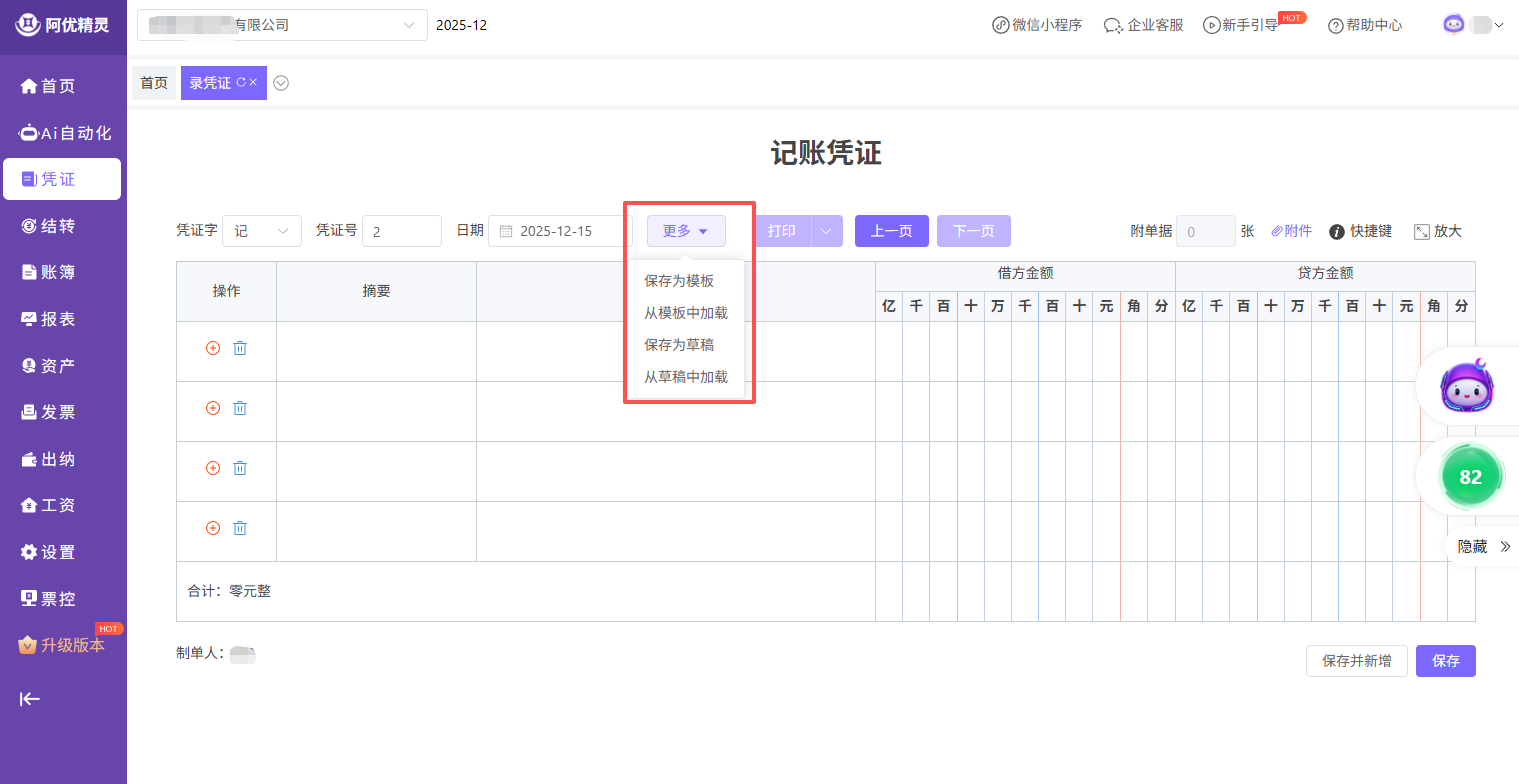Open the 凭证字 记 dropdown
Image resolution: width=1519 pixels, height=784 pixels.
click(x=262, y=231)
